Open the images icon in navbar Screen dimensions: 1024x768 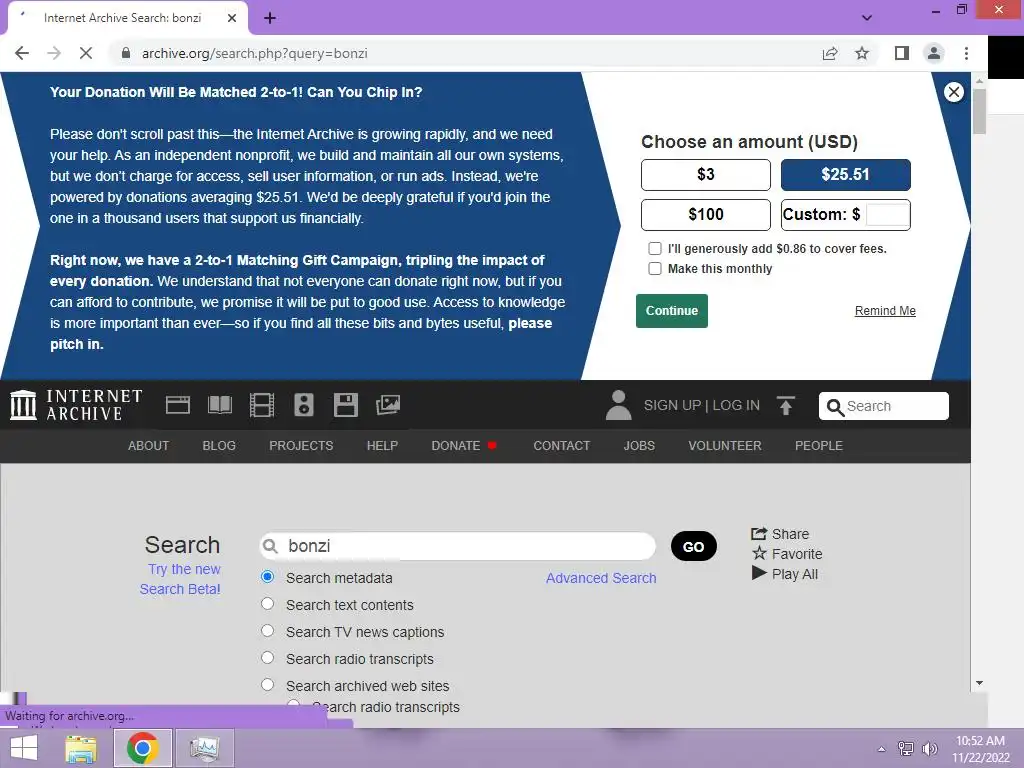click(x=388, y=406)
